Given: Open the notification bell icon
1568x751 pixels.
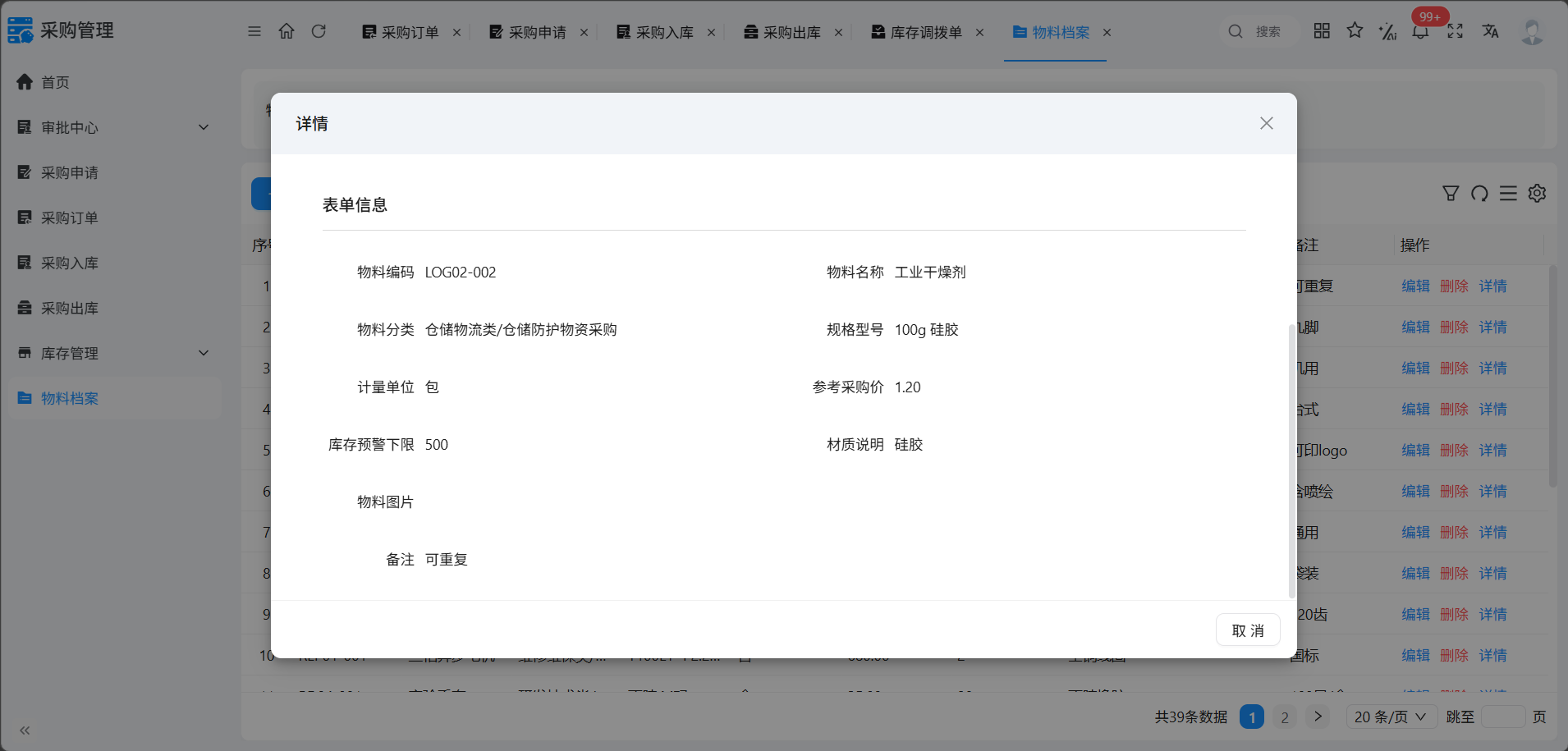Looking at the screenshot, I should coord(1420,31).
